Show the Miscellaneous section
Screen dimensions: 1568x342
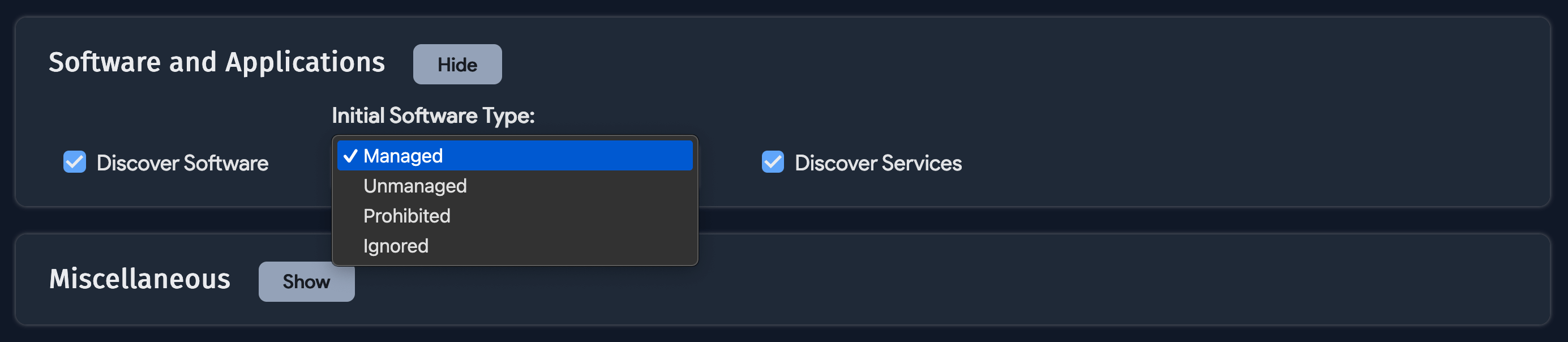(x=306, y=281)
